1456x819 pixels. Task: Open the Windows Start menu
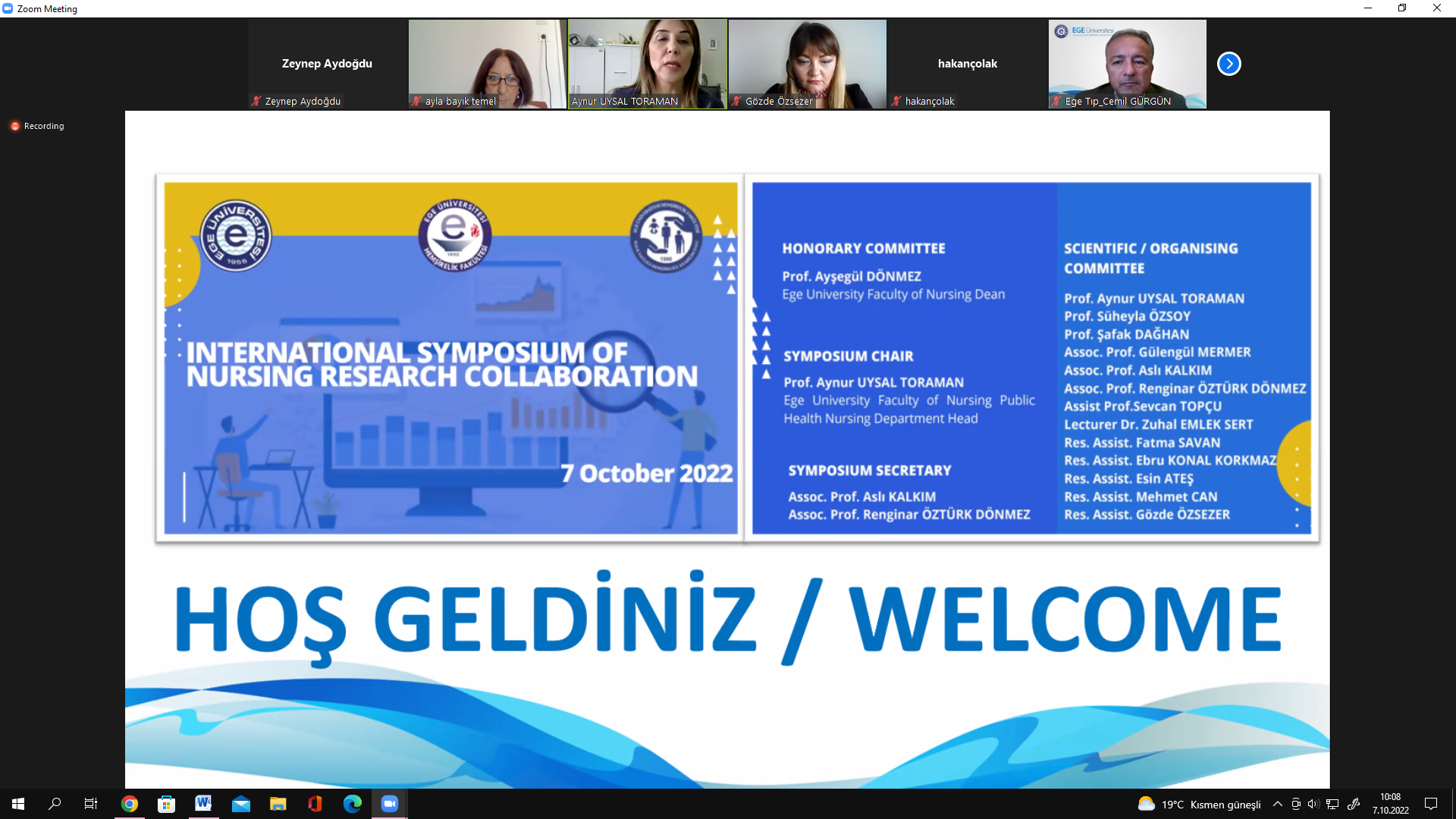pos(18,804)
